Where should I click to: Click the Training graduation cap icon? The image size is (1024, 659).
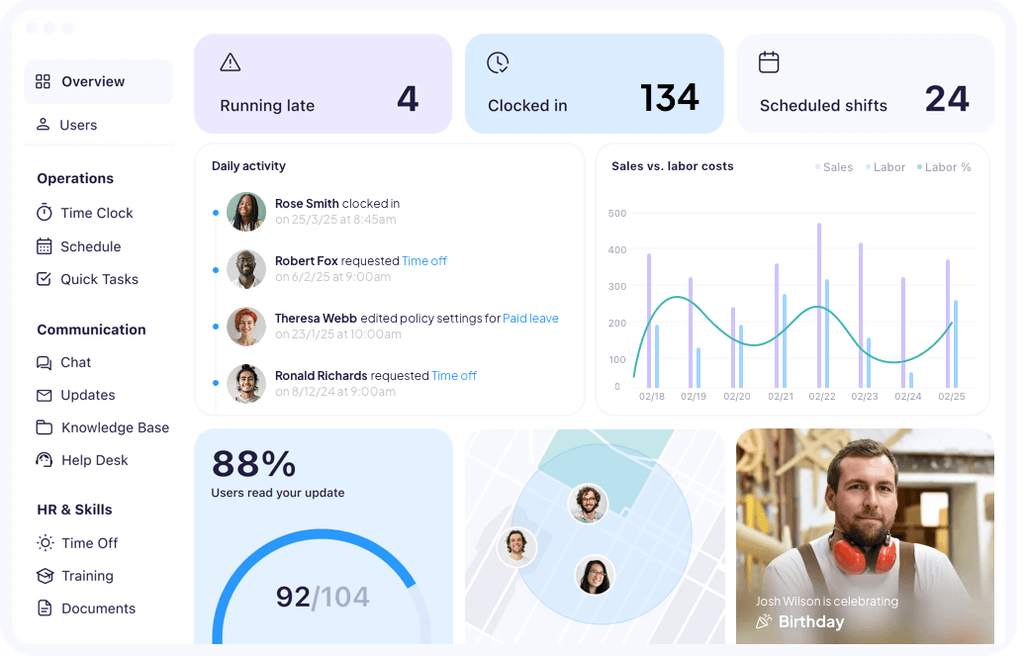(x=44, y=576)
